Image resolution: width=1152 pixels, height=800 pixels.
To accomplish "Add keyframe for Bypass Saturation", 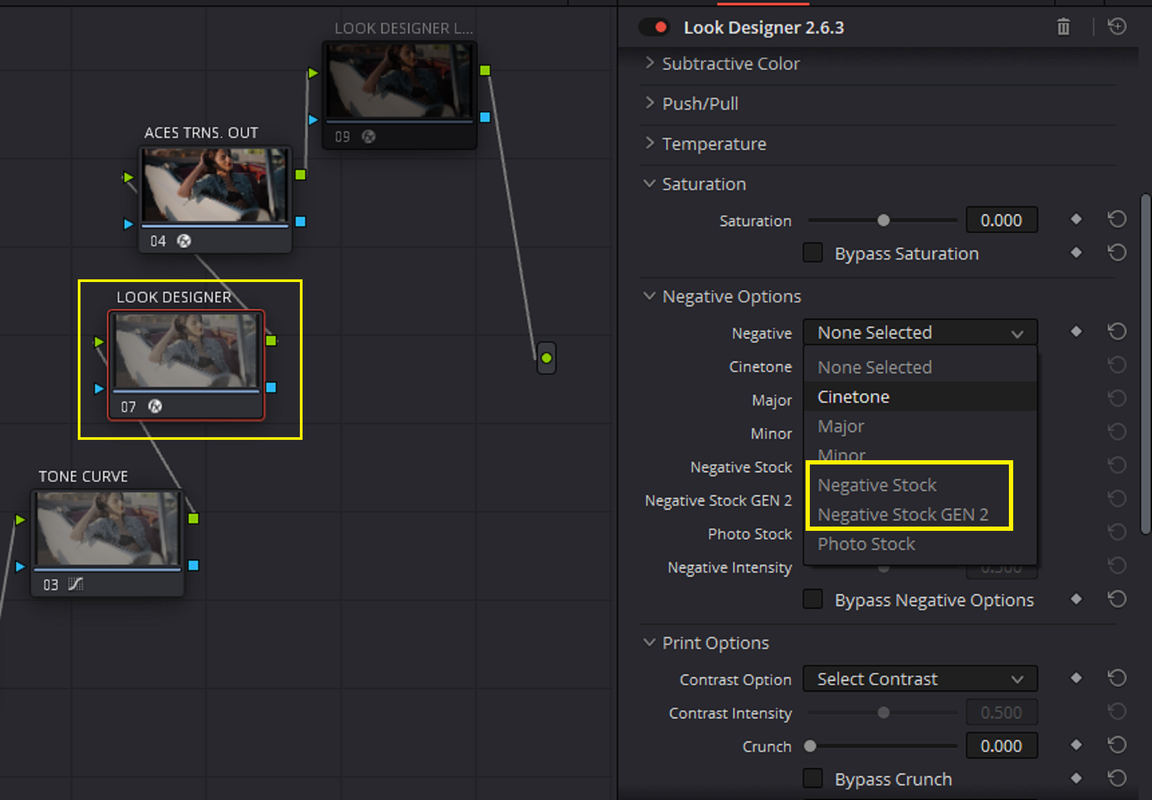I will [1076, 253].
